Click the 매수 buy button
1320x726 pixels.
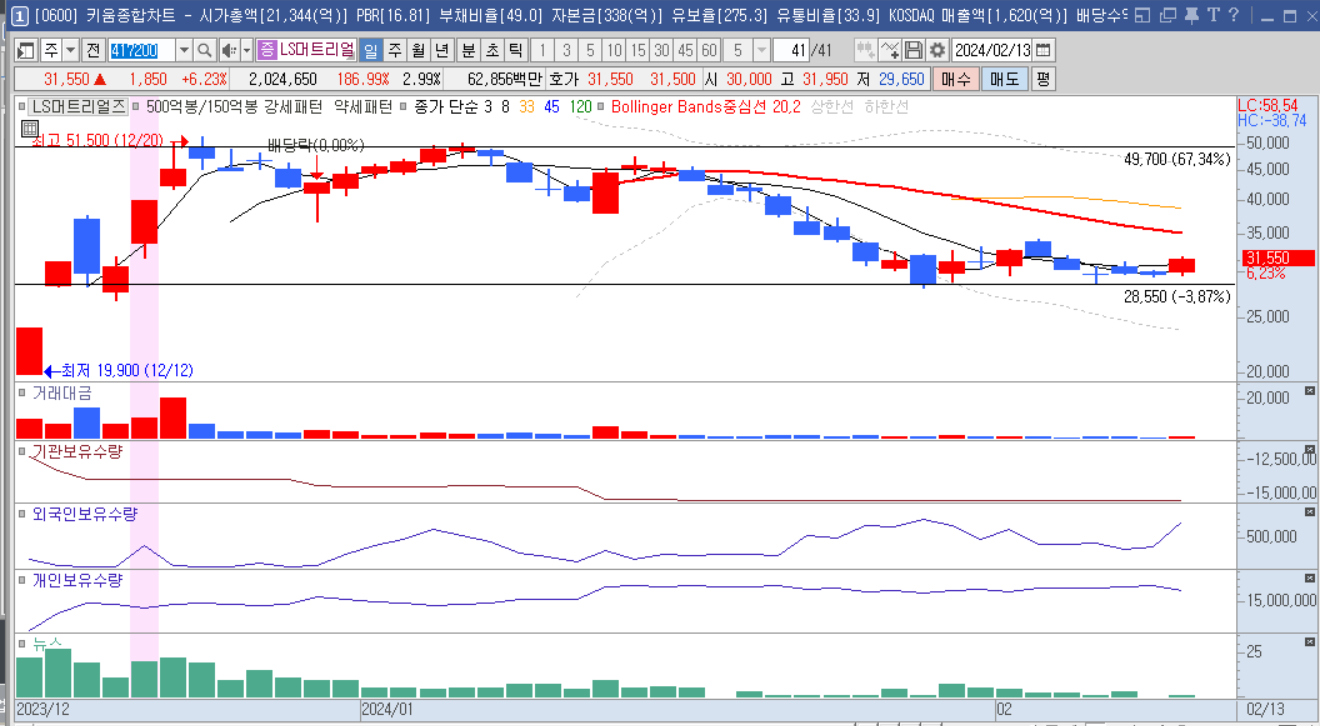[x=956, y=79]
